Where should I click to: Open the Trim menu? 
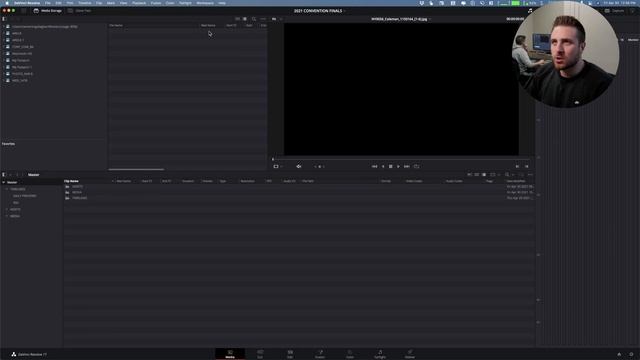[x=69, y=3]
